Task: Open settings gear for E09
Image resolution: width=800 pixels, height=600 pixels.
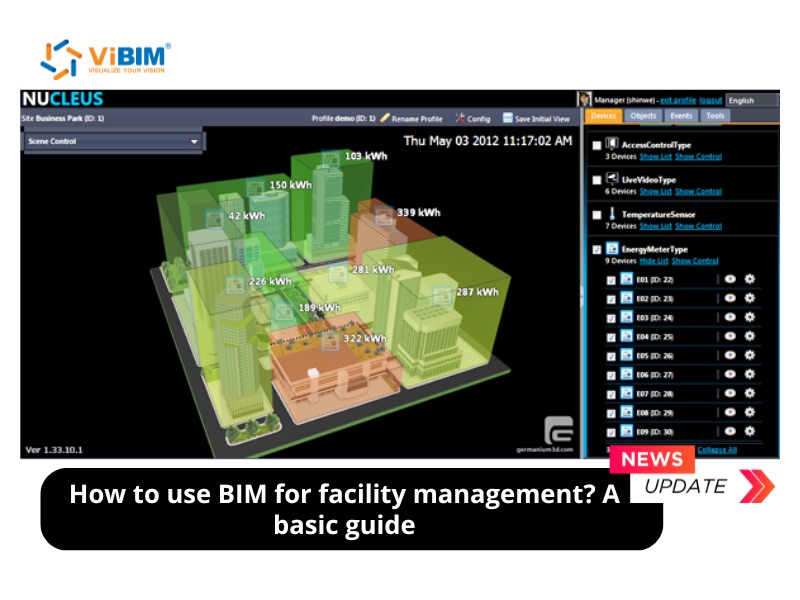Action: (x=749, y=431)
